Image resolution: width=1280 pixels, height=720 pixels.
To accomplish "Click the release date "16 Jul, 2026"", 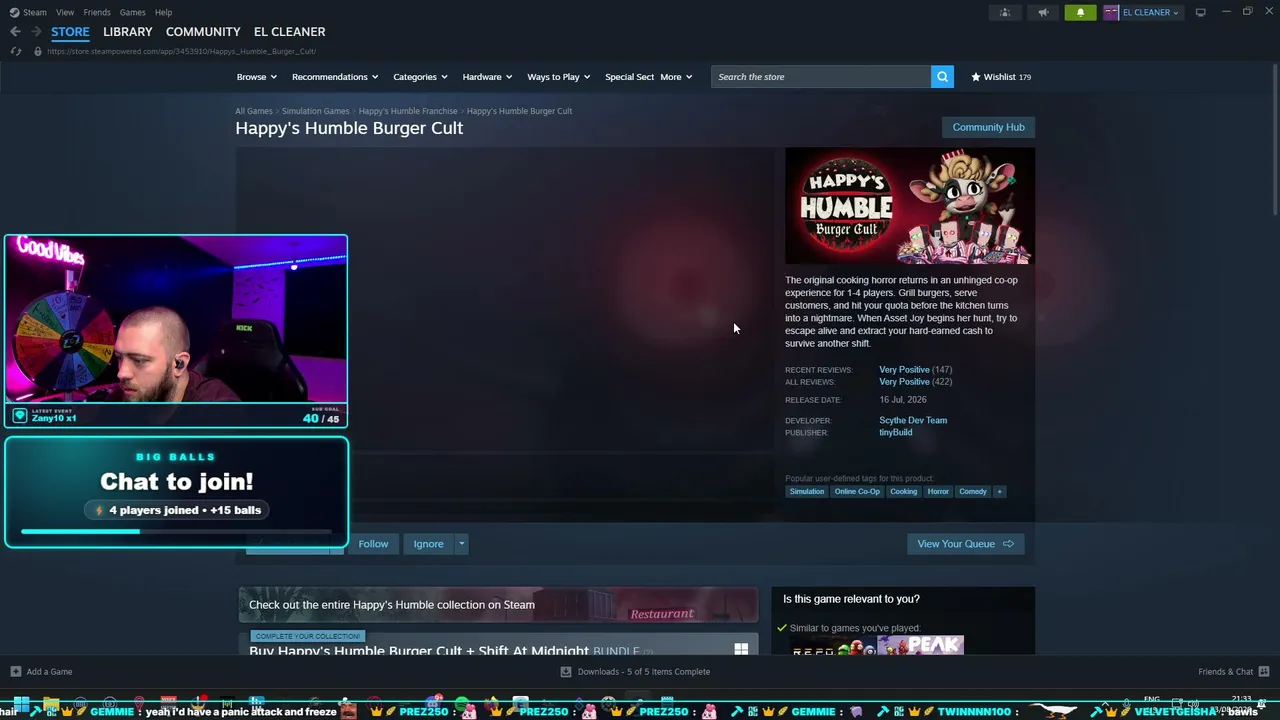I will click(903, 400).
